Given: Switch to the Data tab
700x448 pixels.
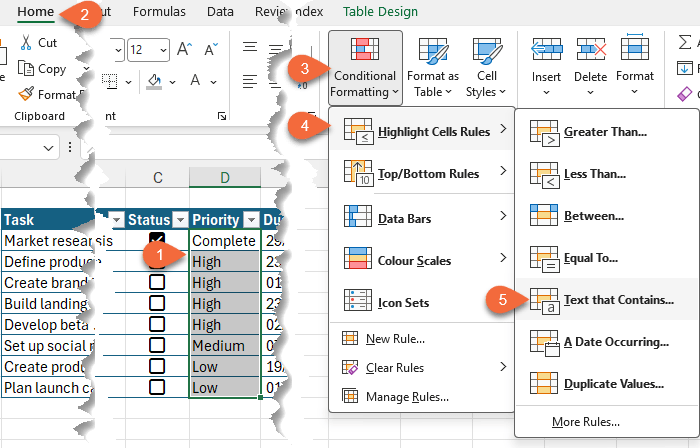Looking at the screenshot, I should click(x=220, y=12).
